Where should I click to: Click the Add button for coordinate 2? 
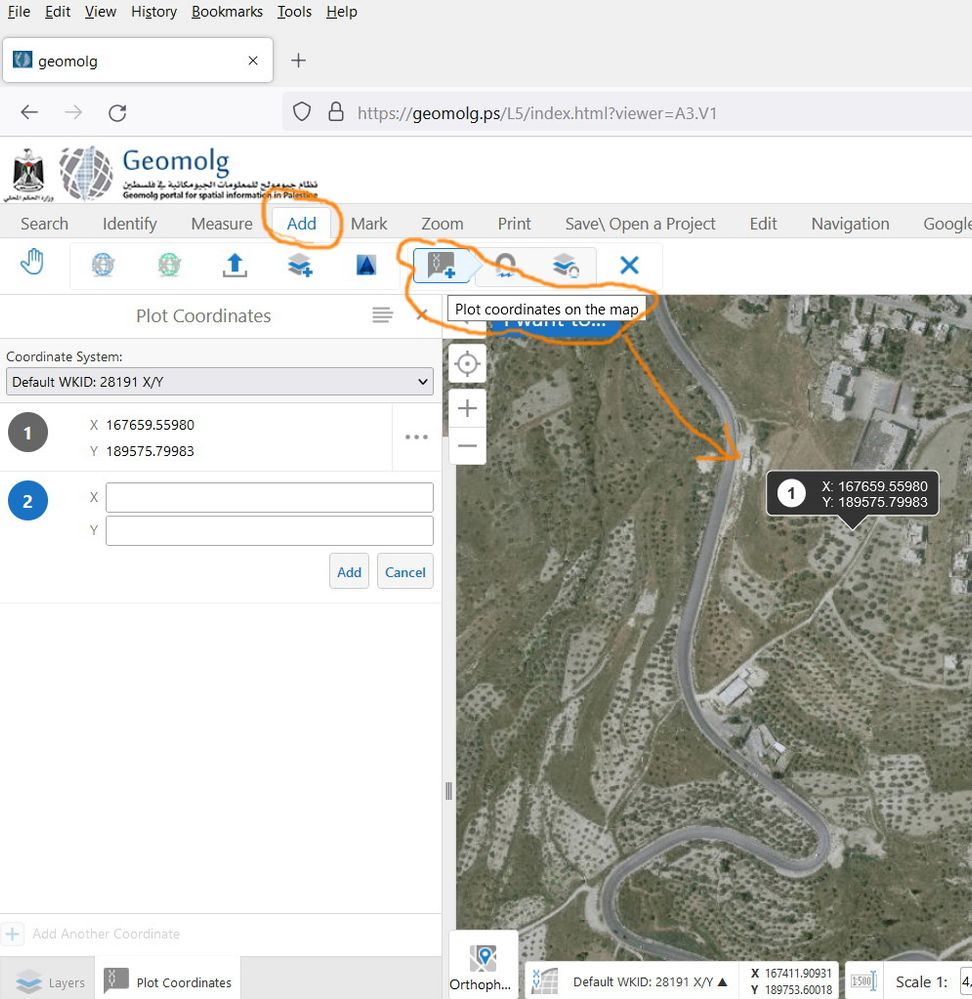point(349,572)
